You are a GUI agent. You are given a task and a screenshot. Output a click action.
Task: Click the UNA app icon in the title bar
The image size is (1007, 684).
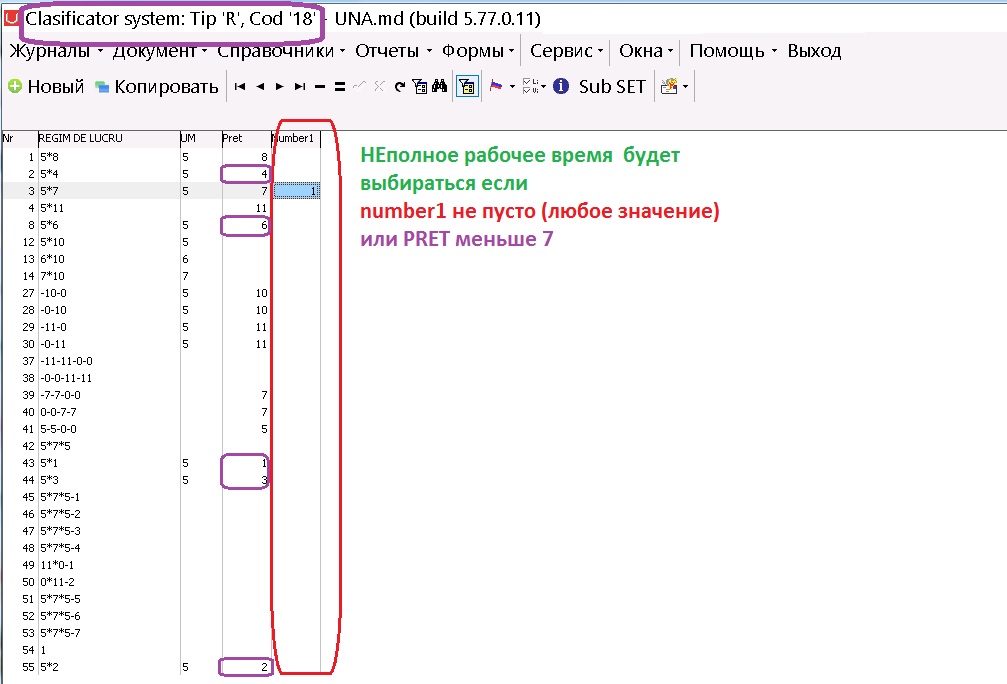tap(11, 18)
